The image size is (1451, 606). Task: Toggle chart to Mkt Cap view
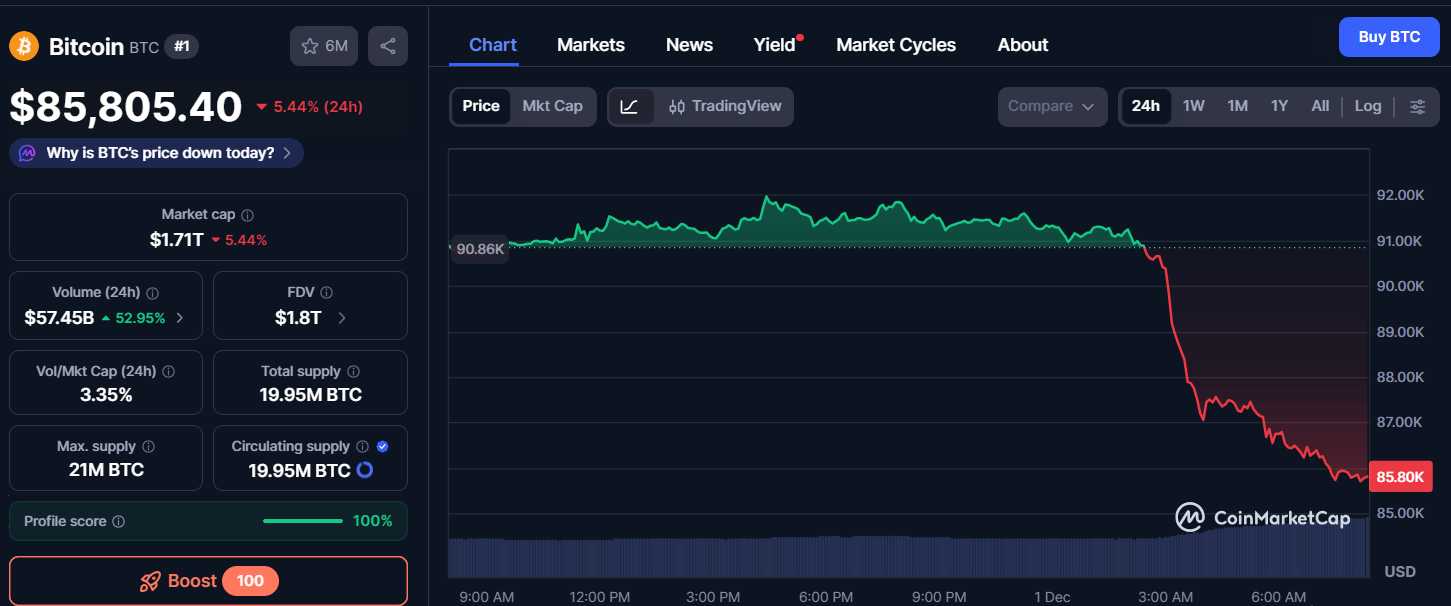[552, 107]
